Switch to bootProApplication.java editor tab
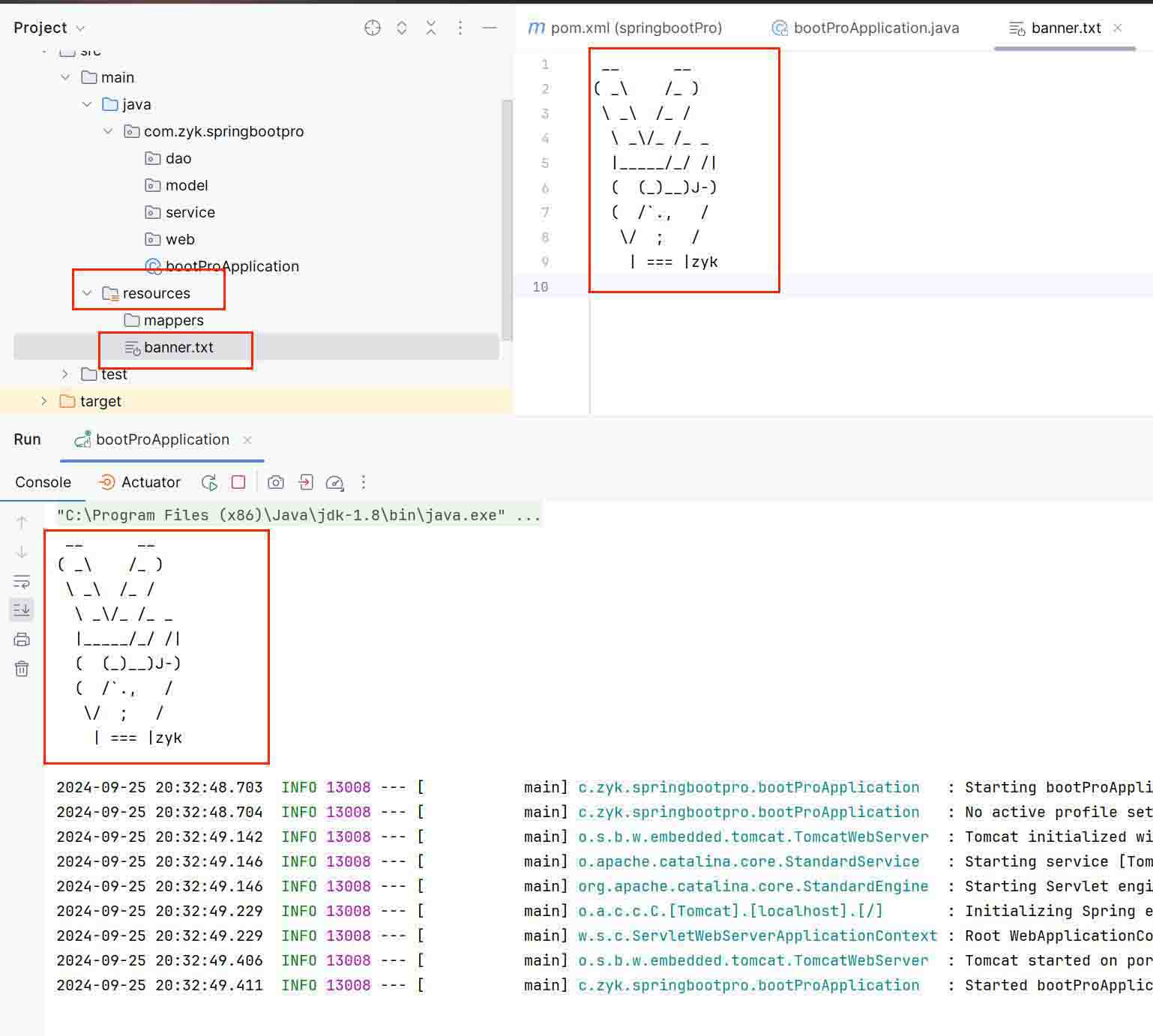The image size is (1153, 1036). click(866, 28)
